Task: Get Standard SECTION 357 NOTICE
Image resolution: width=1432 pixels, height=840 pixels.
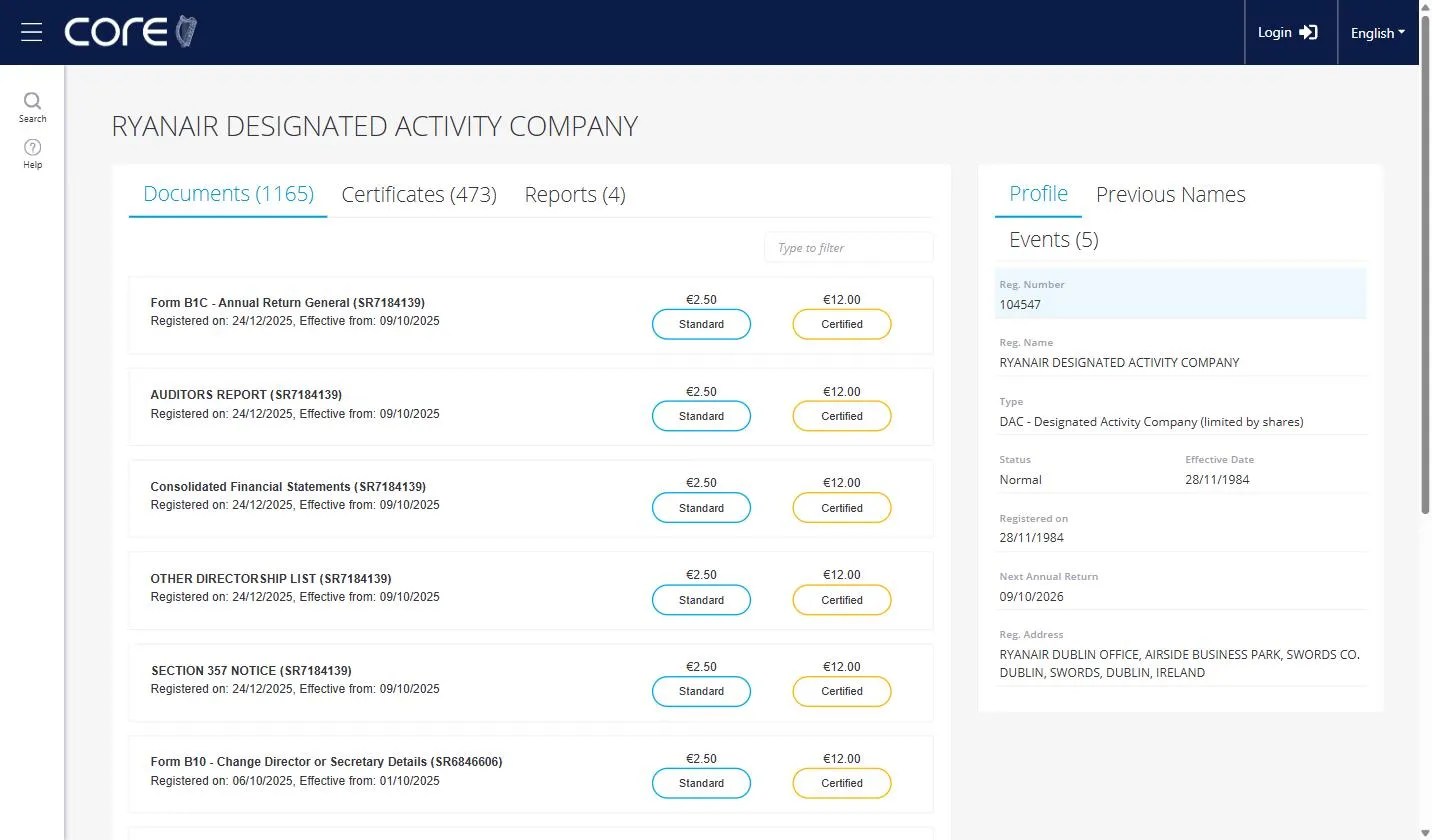Action: pos(701,691)
